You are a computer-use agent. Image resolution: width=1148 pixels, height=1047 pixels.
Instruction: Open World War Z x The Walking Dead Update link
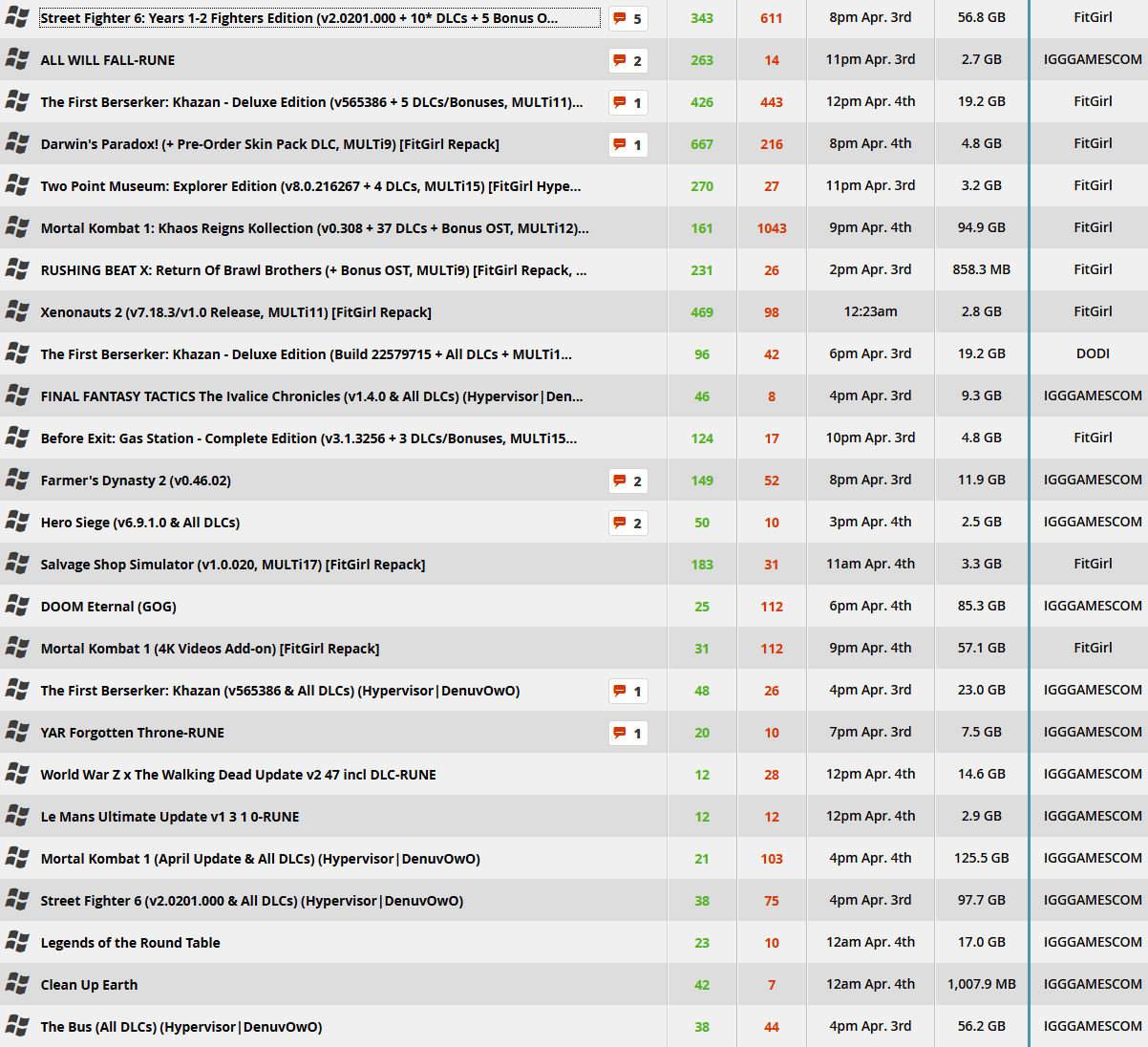(238, 775)
